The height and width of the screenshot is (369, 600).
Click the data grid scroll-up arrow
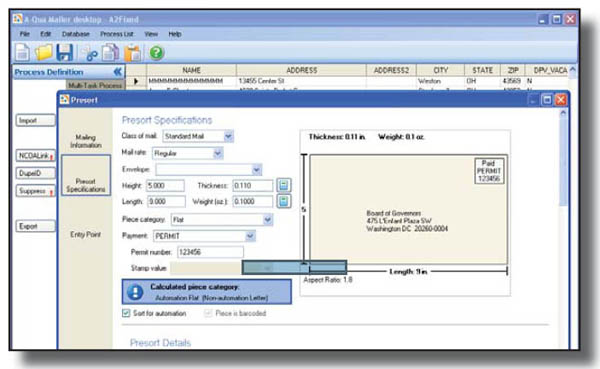click(572, 69)
